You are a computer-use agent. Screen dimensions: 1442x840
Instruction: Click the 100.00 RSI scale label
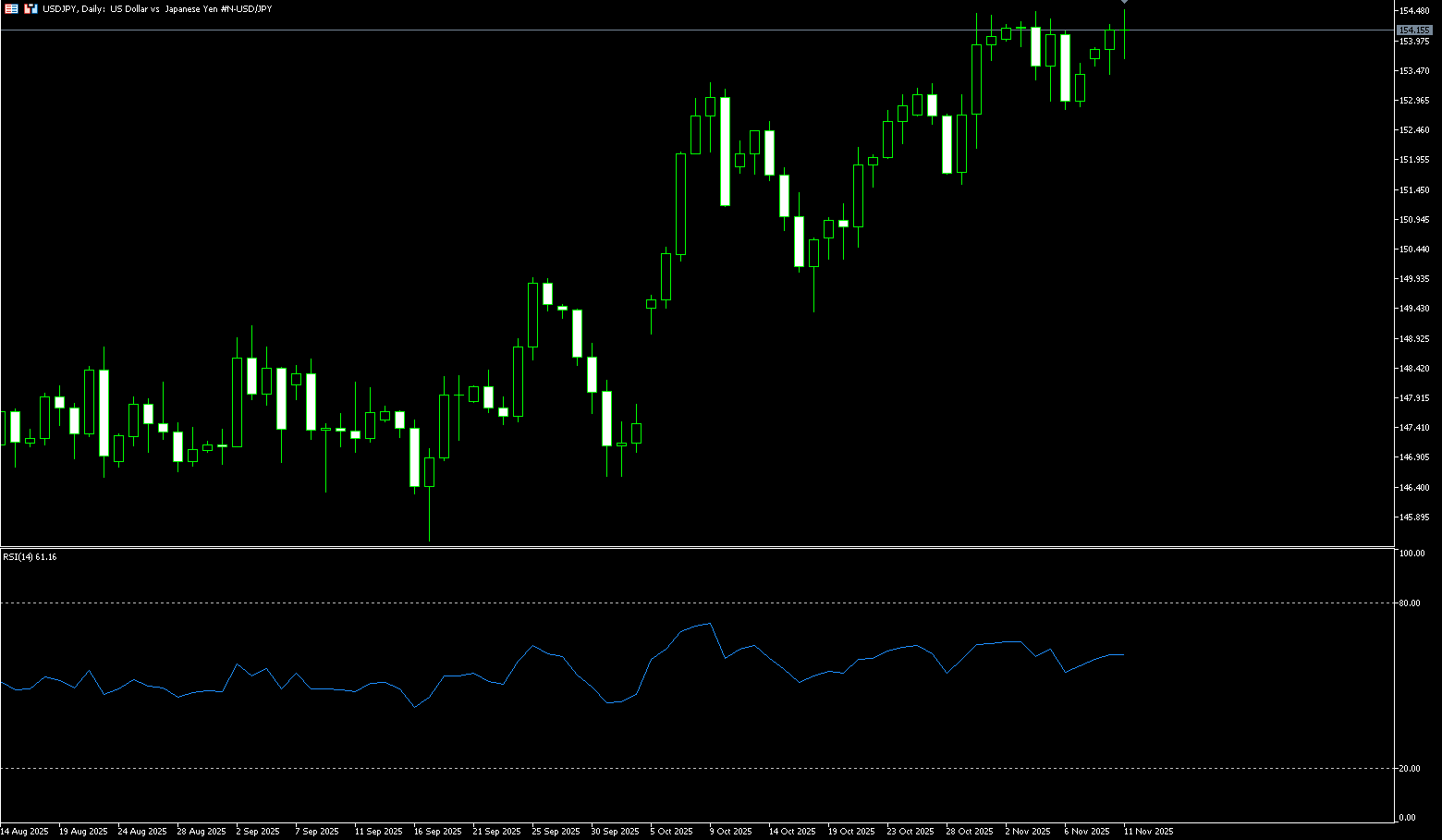click(x=1411, y=554)
